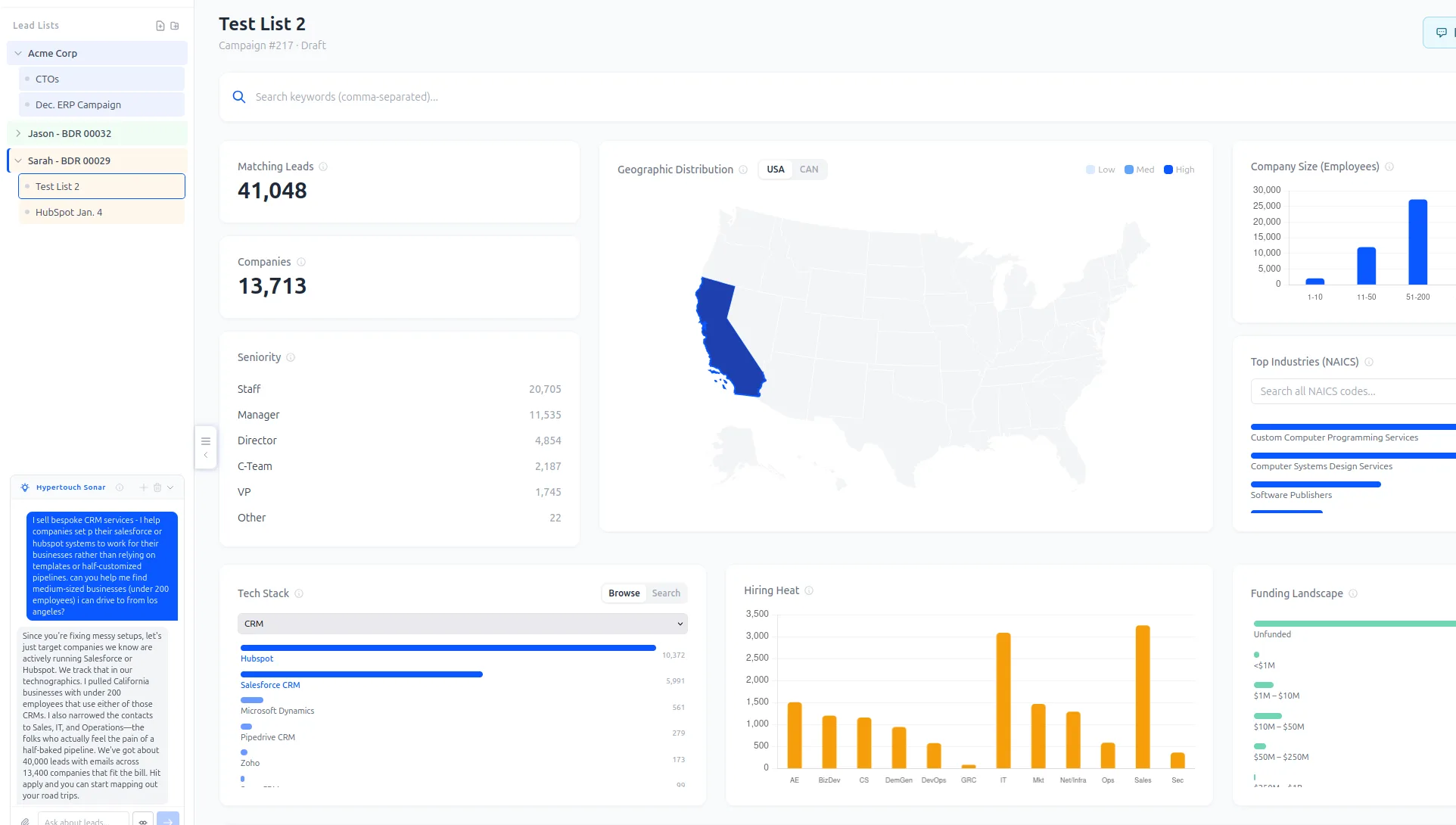Open the chat icon button at top right
This screenshot has height=825, width=1456.
pyautogui.click(x=1441, y=33)
